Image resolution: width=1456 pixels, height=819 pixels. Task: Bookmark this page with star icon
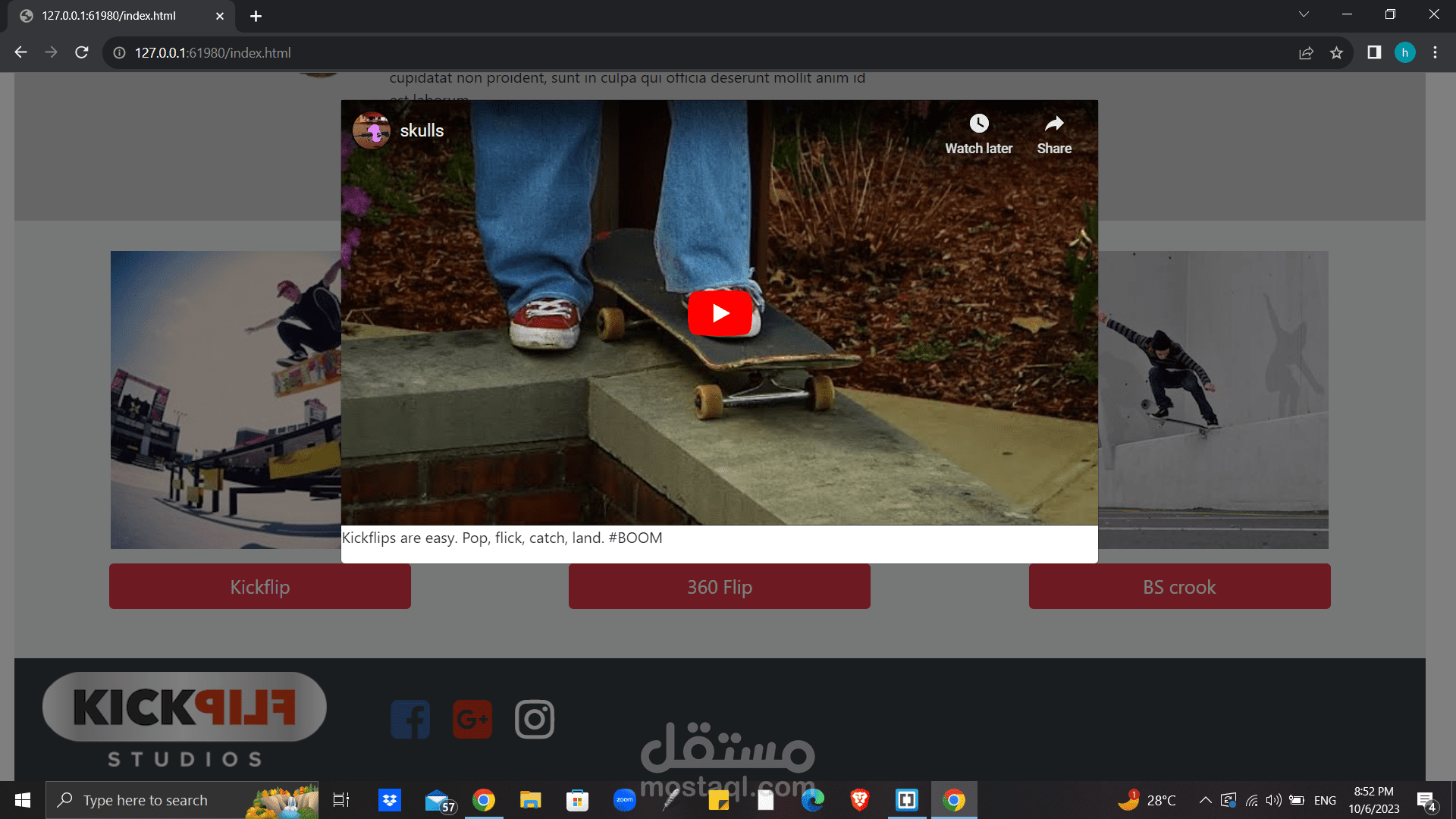(x=1336, y=53)
